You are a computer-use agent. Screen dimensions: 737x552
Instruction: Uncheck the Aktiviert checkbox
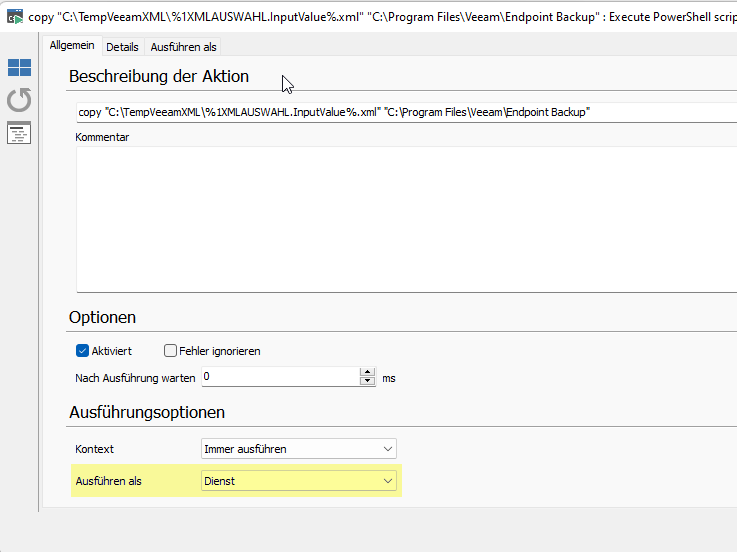coord(83,351)
